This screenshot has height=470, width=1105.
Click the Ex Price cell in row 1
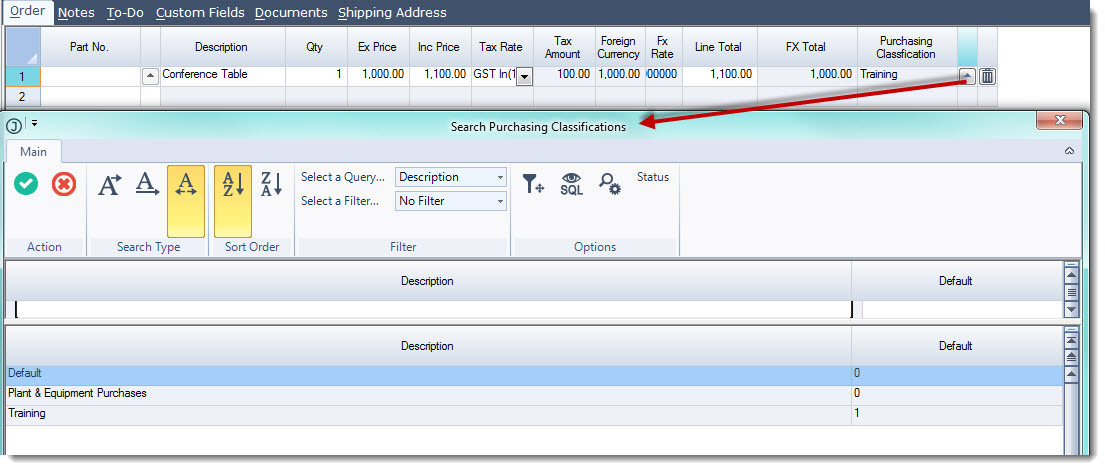coord(378,76)
